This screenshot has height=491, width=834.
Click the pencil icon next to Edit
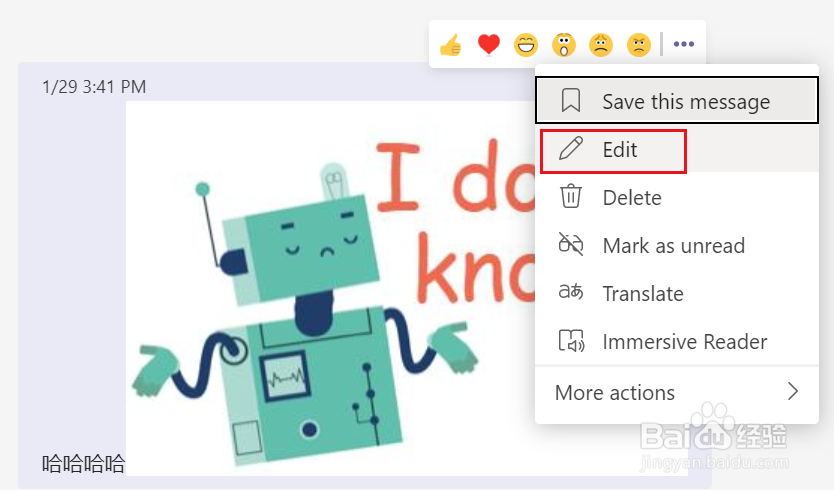(571, 150)
